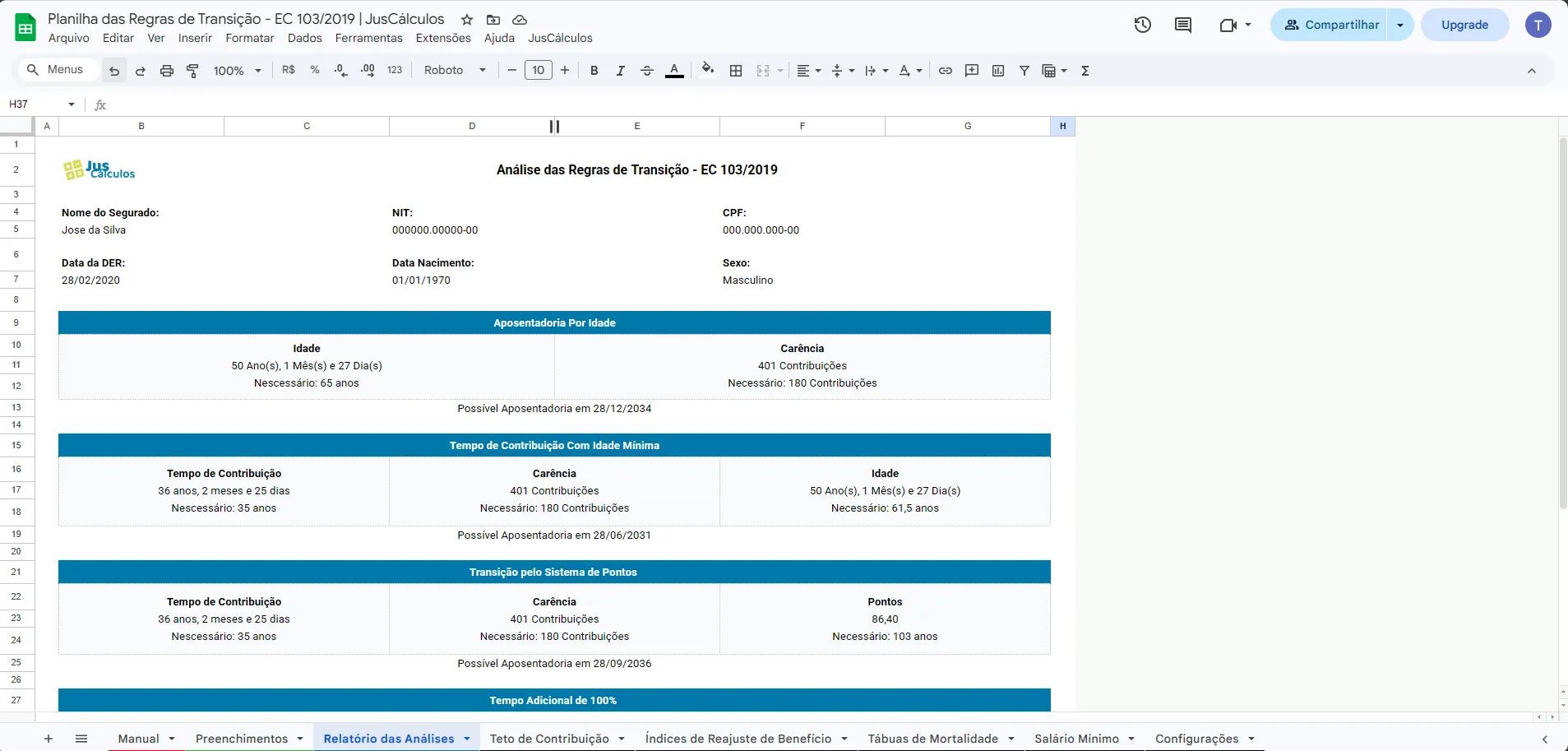The image size is (1568, 751).
Task: Open the fill color picker
Action: coord(708,71)
